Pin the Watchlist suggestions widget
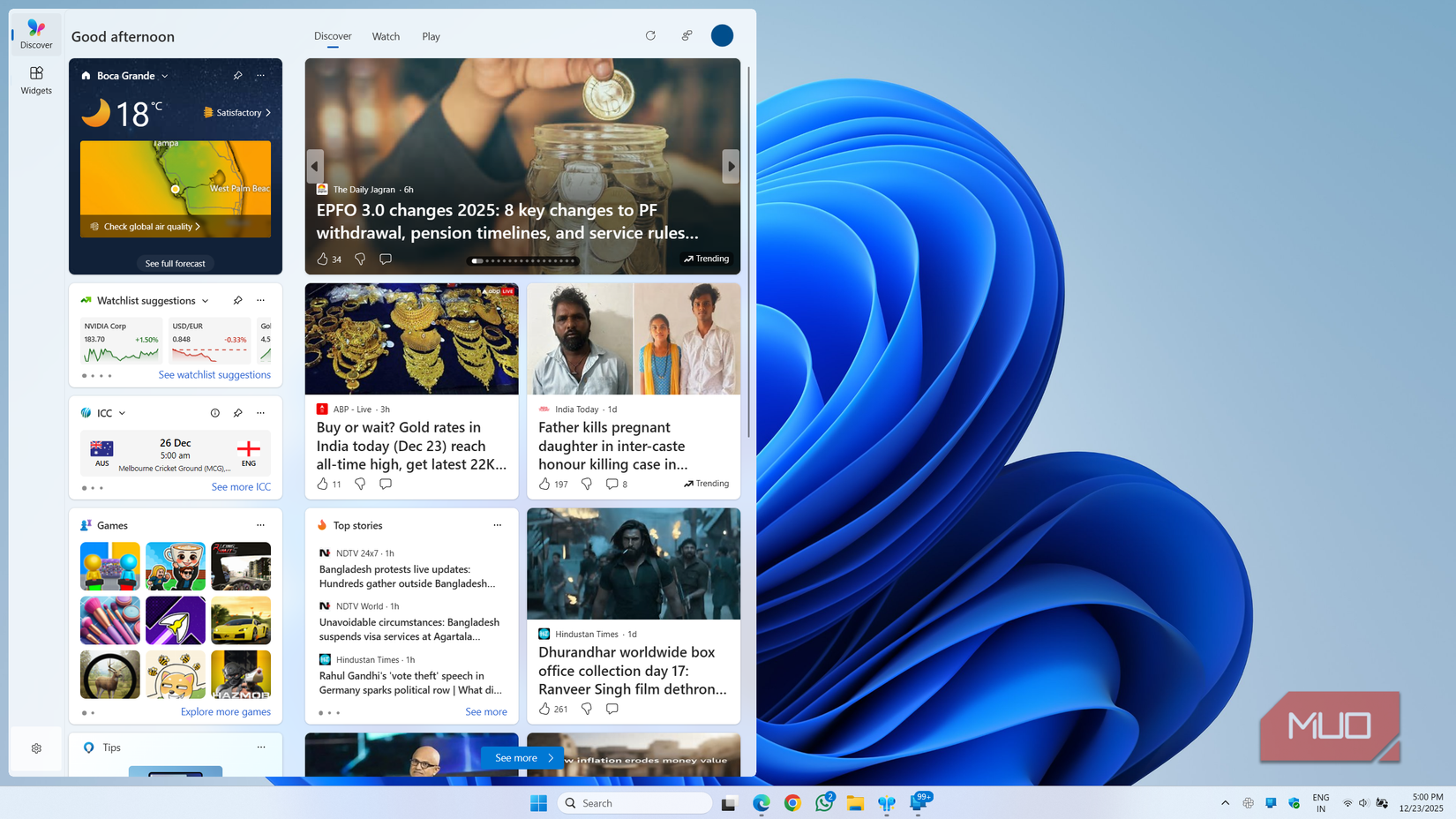1456x819 pixels. pos(237,300)
